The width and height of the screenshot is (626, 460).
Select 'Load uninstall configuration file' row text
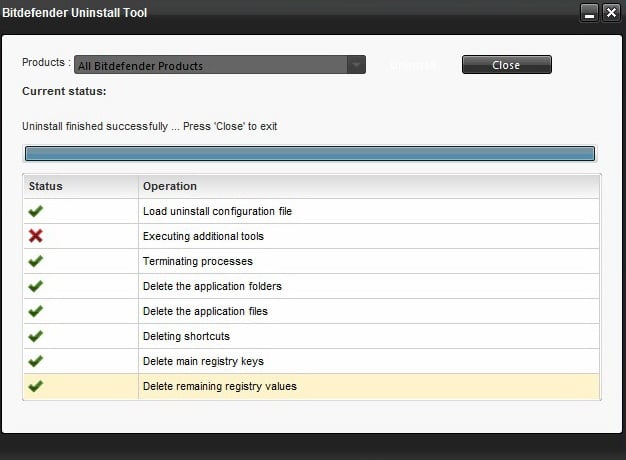click(218, 211)
